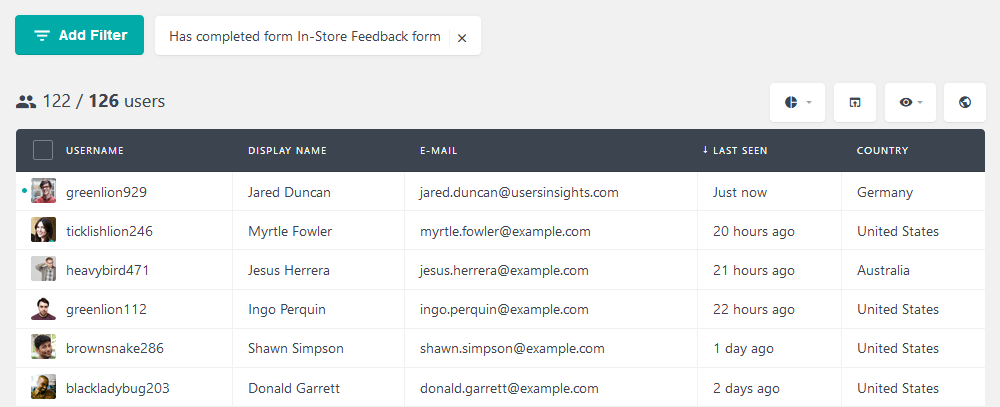Open the ticklishlion246 user profile
1000x407 pixels.
(x=110, y=231)
